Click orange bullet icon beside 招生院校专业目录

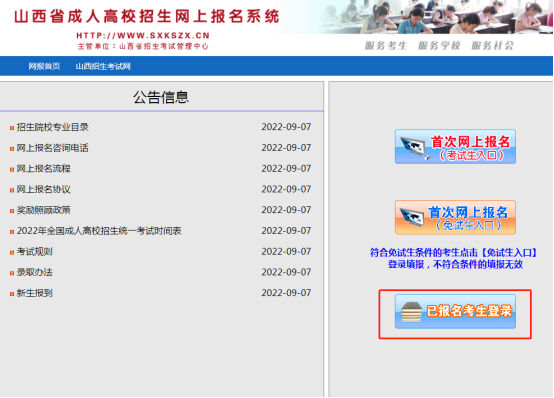12,128
